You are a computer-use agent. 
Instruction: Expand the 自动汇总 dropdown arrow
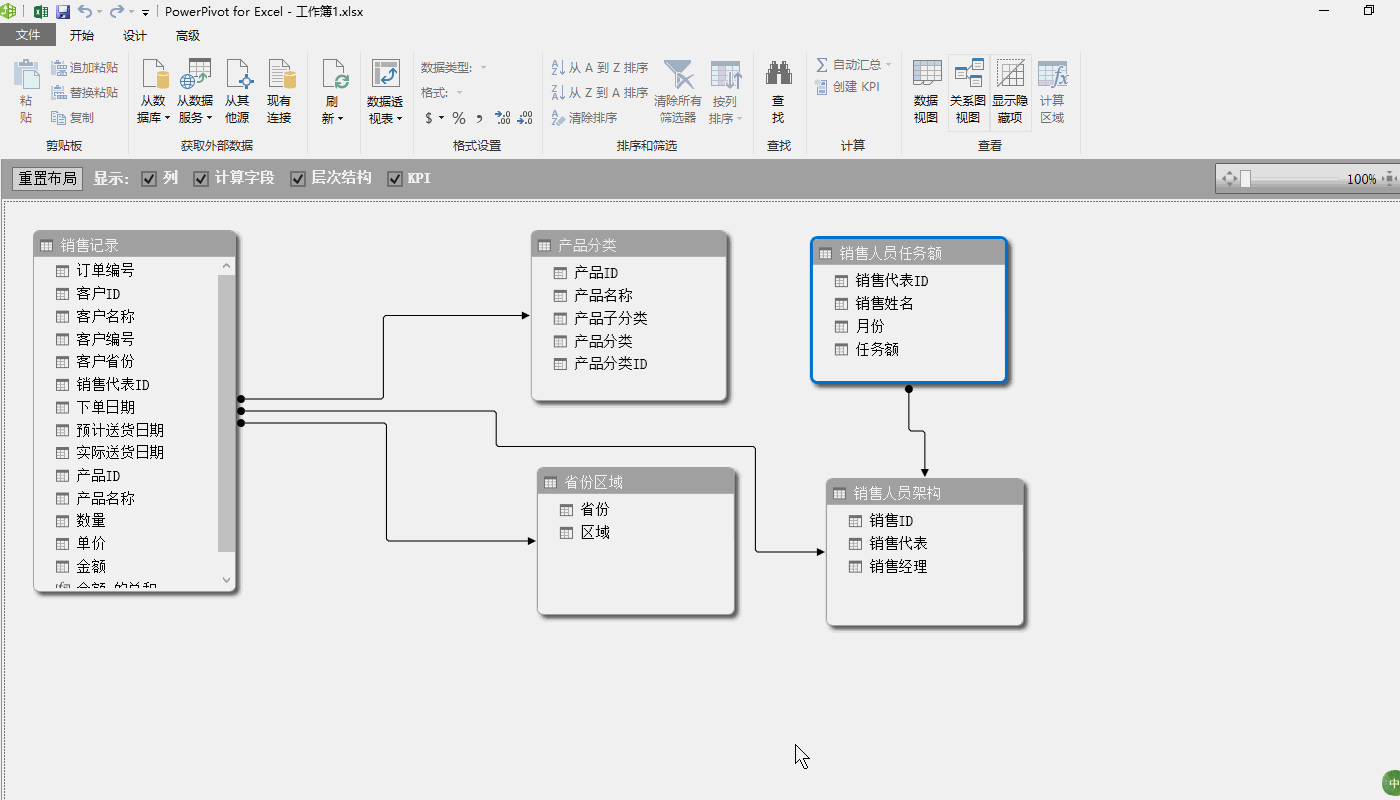click(890, 64)
